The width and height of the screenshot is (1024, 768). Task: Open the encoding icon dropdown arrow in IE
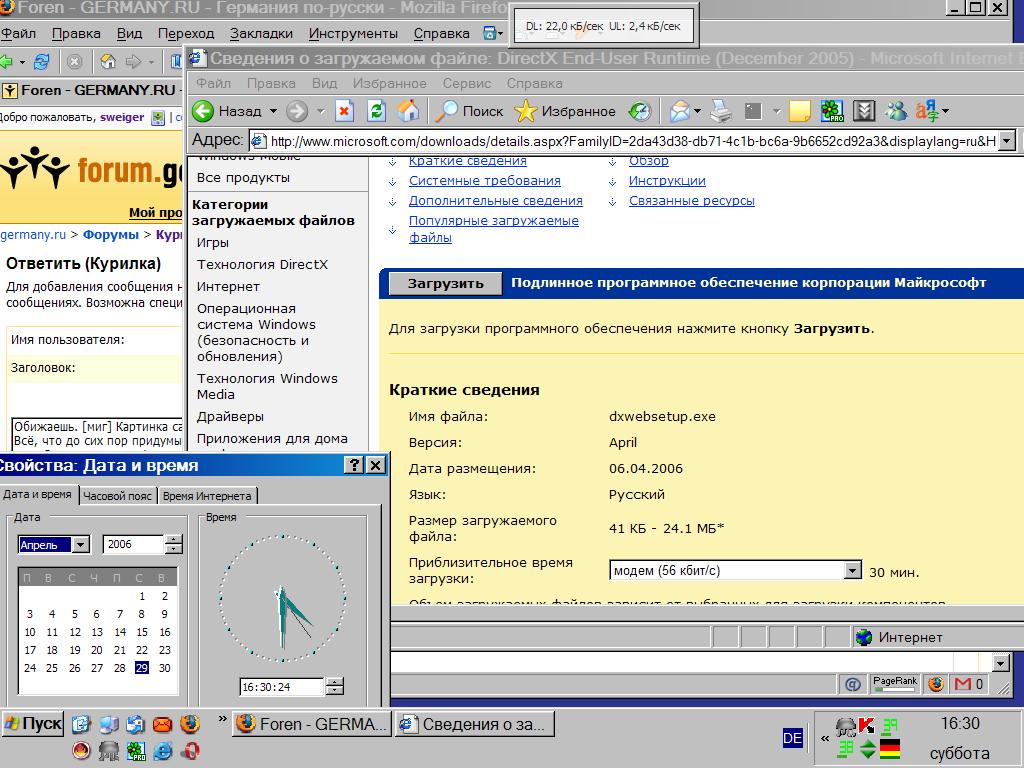(946, 111)
